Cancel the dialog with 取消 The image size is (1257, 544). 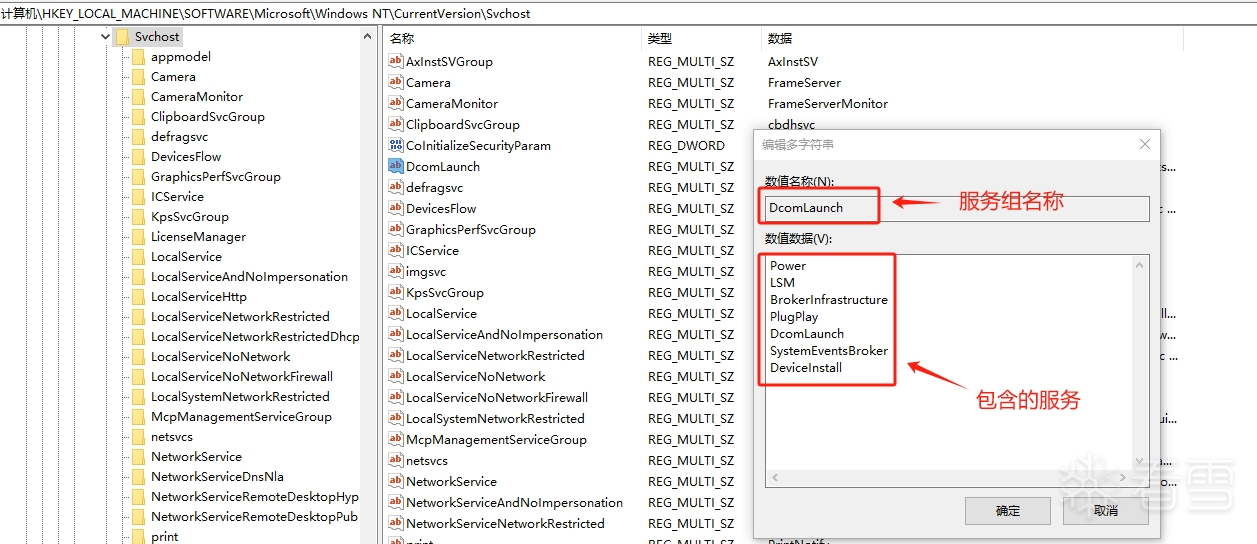point(1106,510)
